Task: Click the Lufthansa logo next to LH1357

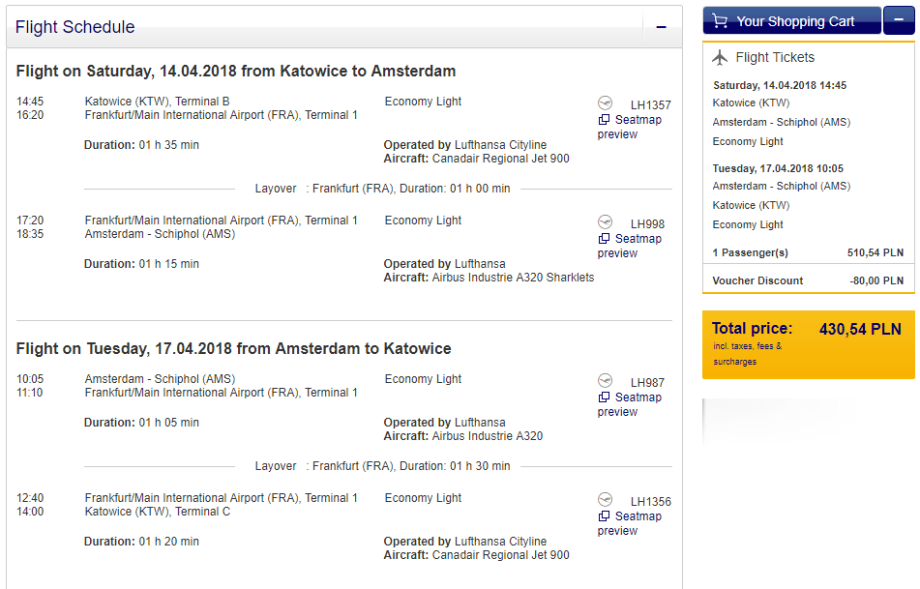Action: [x=604, y=103]
